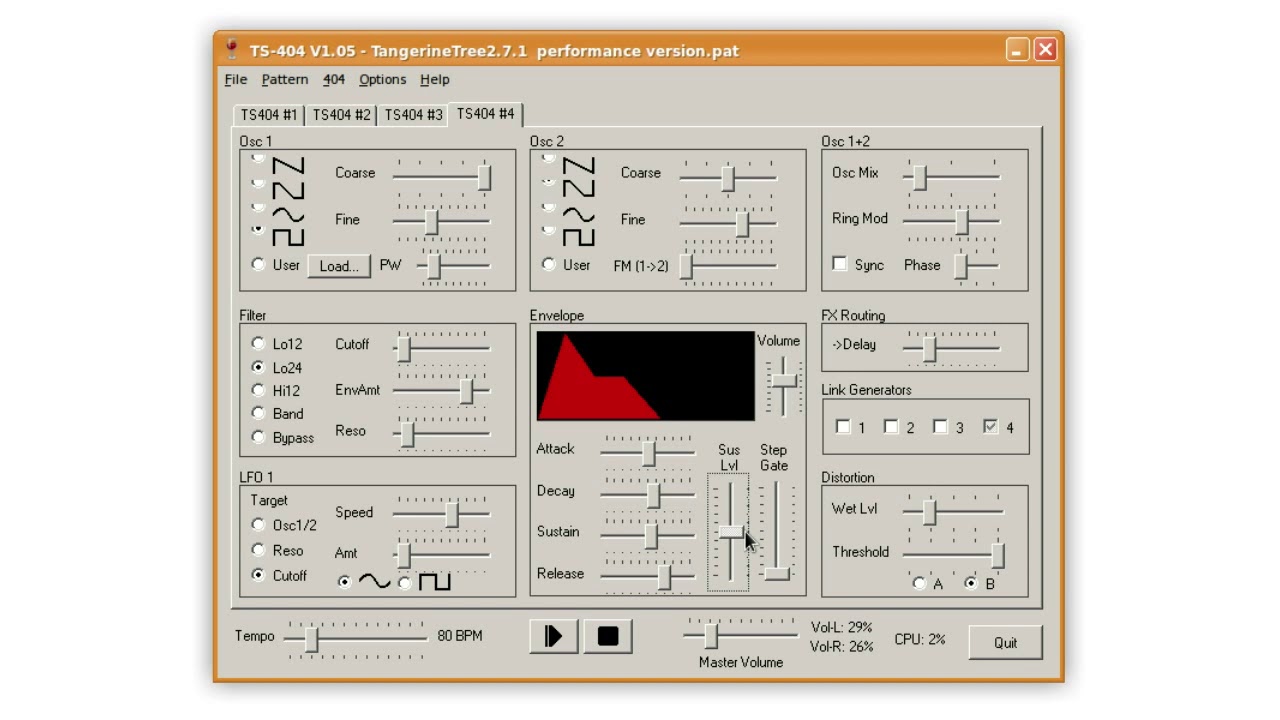Click the Ring Mod slider
Screen dimensions: 1280x720
(951, 222)
